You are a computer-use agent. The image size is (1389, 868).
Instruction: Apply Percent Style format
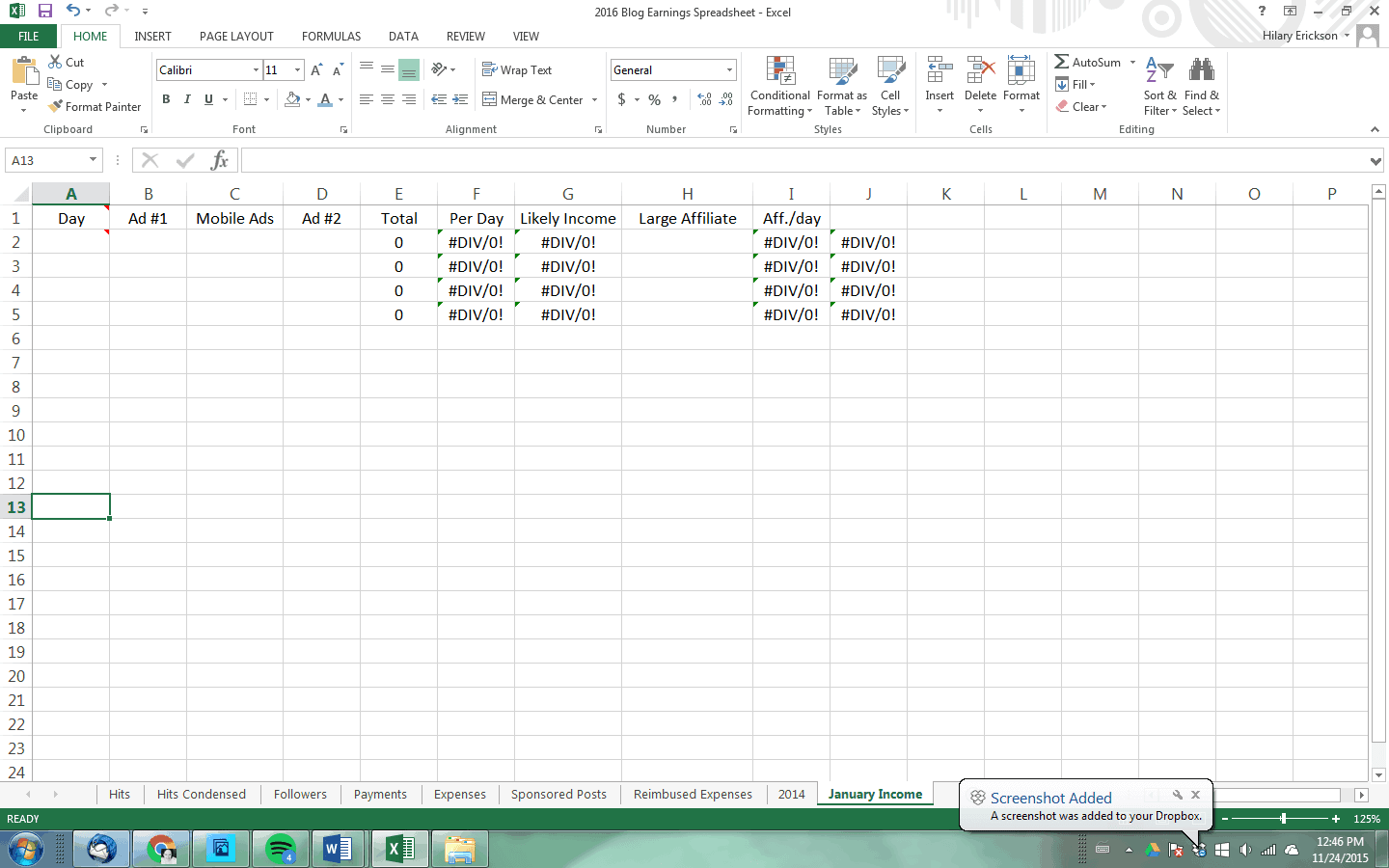[655, 99]
